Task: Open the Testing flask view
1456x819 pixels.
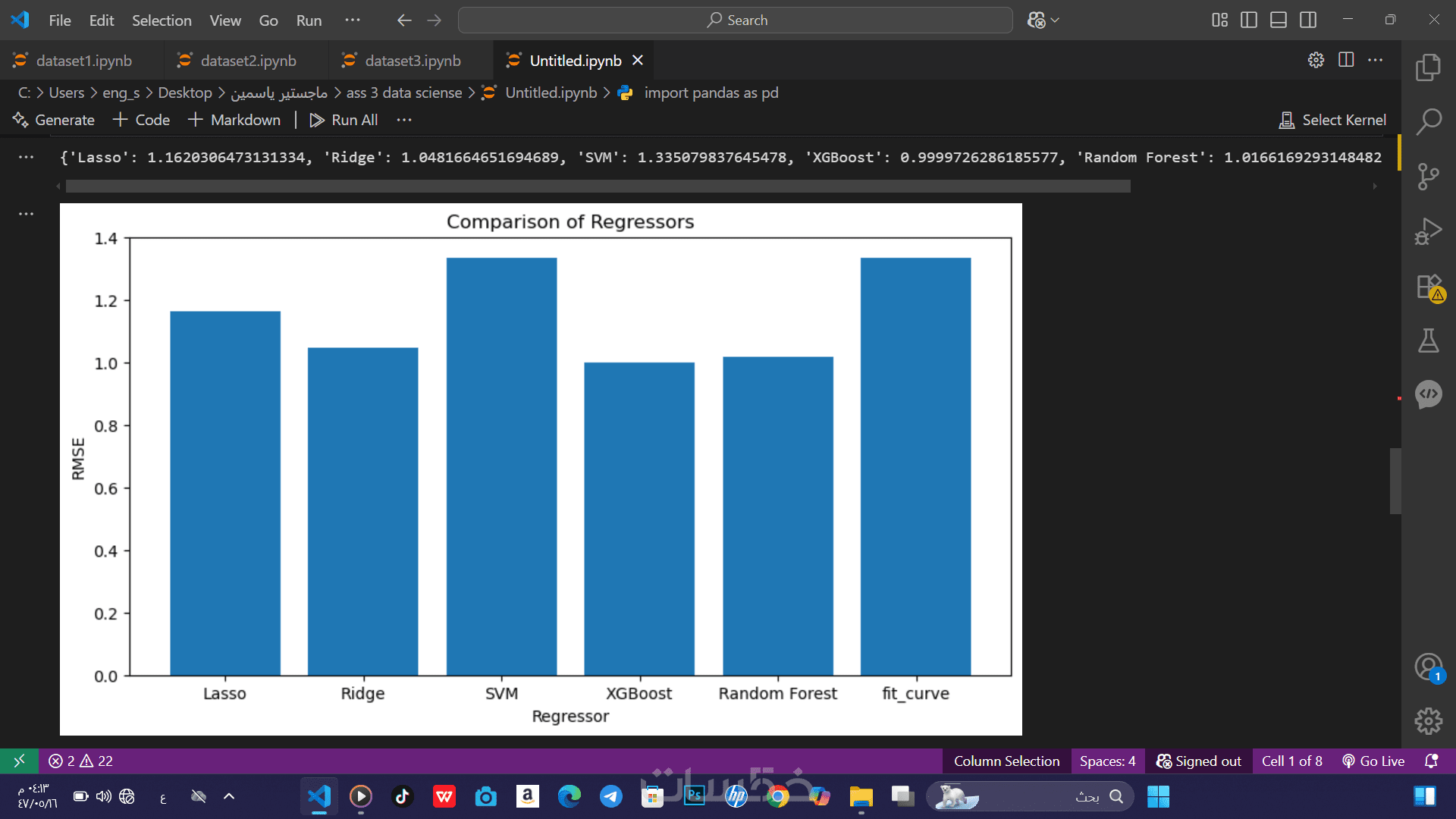Action: 1428,340
